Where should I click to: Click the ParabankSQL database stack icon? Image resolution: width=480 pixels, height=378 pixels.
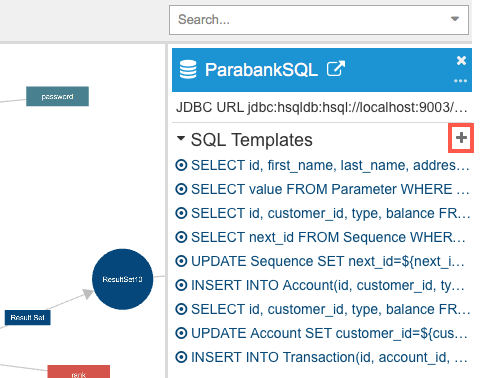(188, 69)
